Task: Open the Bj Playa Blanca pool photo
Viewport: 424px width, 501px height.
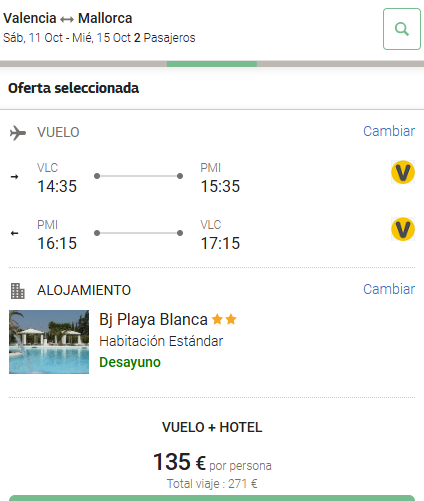Action: [x=49, y=342]
